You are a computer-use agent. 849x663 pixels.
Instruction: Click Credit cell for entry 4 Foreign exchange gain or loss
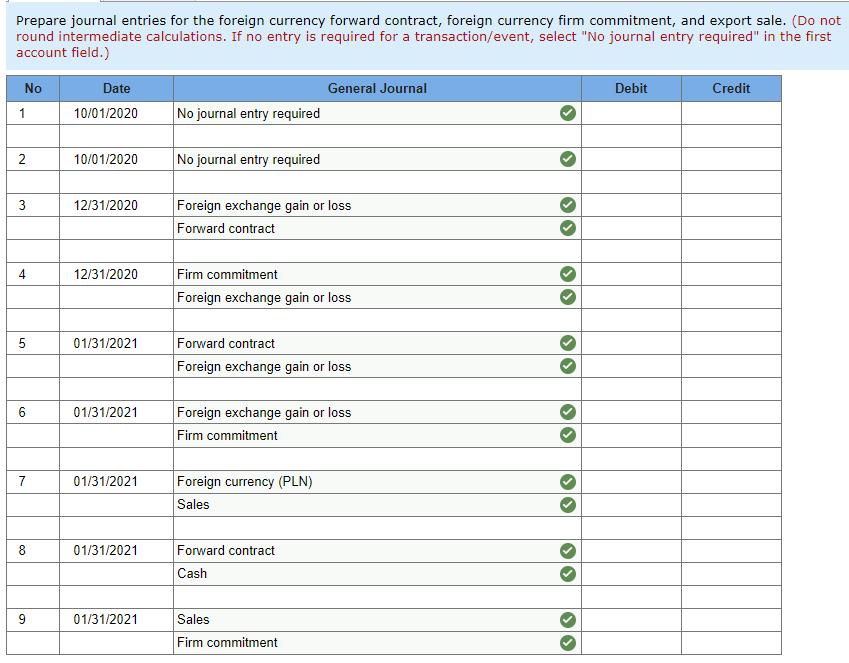tap(731, 297)
